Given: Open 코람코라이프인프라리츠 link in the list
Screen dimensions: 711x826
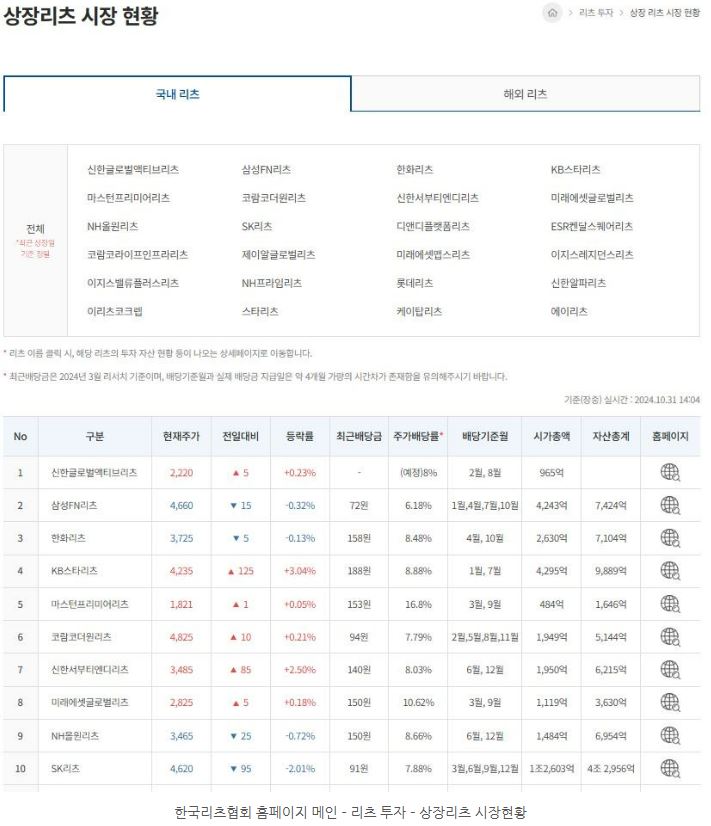Looking at the screenshot, I should click(x=137, y=255).
